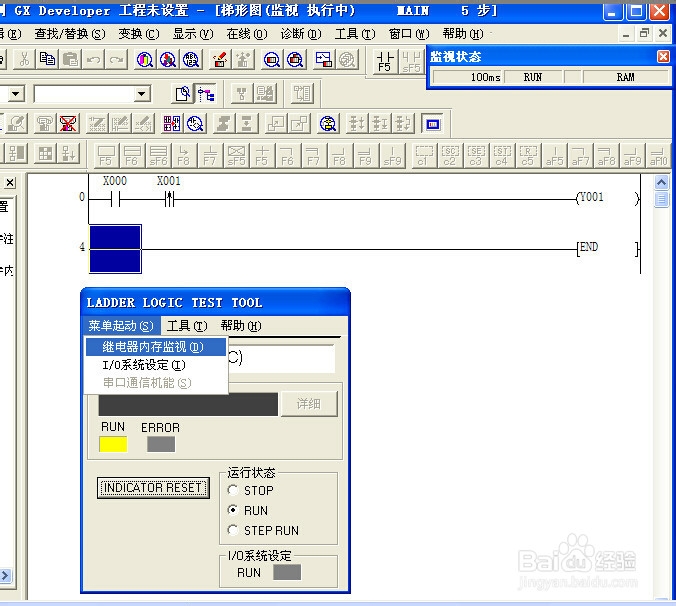
Task: Click the F7 coil symbol icon
Action: pyautogui.click(x=210, y=155)
